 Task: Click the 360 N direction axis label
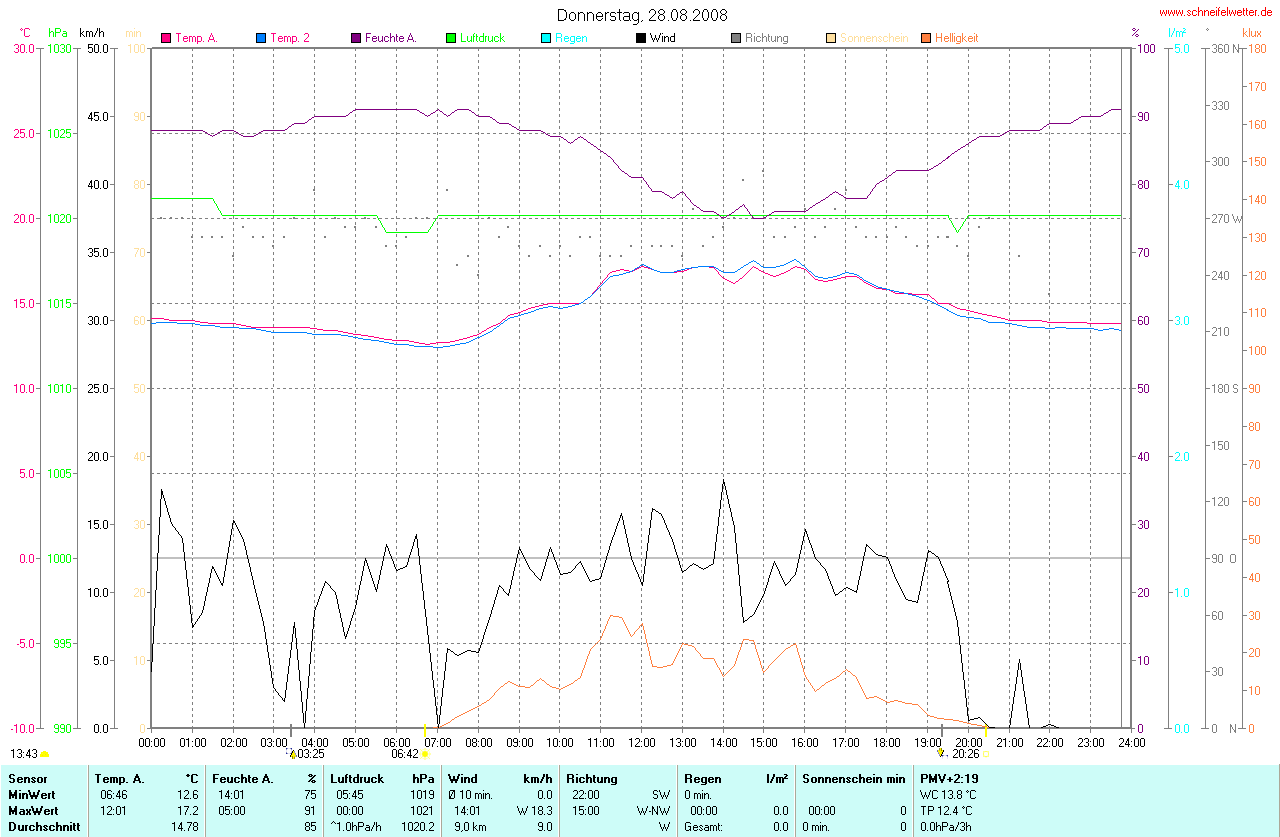(x=1226, y=48)
